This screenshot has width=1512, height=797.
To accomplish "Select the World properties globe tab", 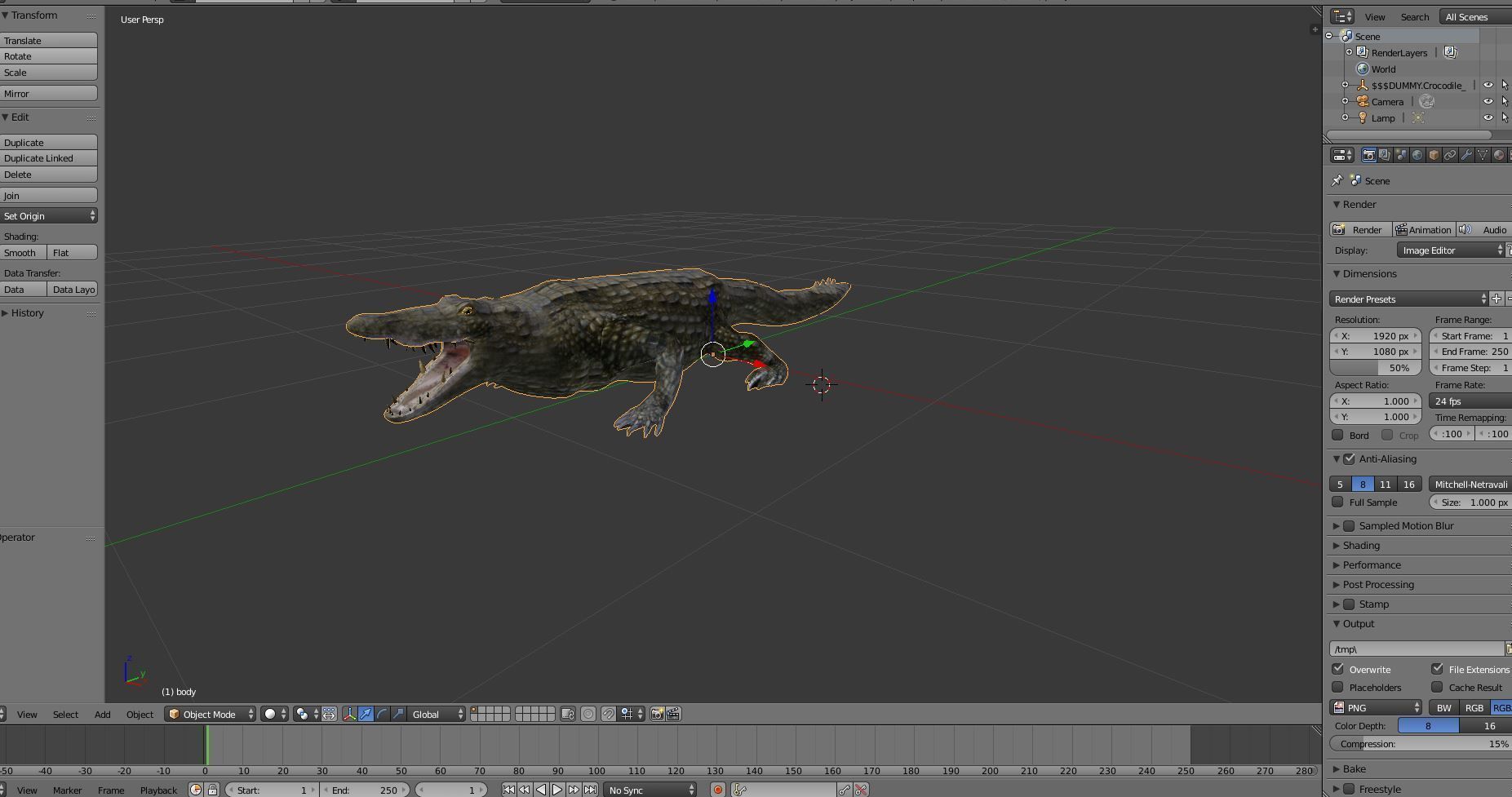I will [x=1417, y=155].
